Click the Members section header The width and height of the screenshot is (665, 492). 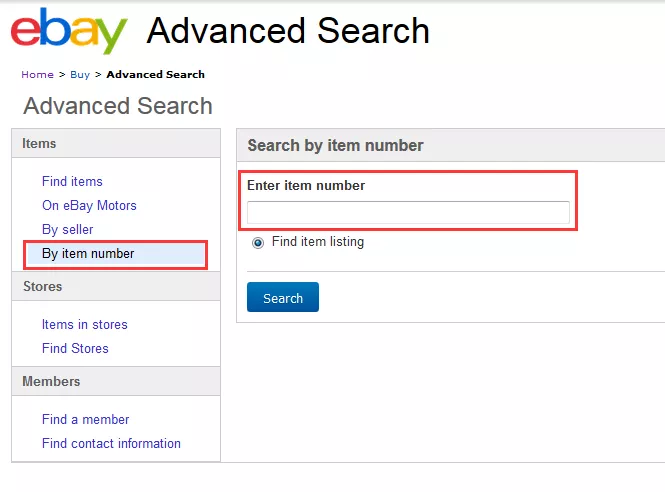click(x=51, y=382)
